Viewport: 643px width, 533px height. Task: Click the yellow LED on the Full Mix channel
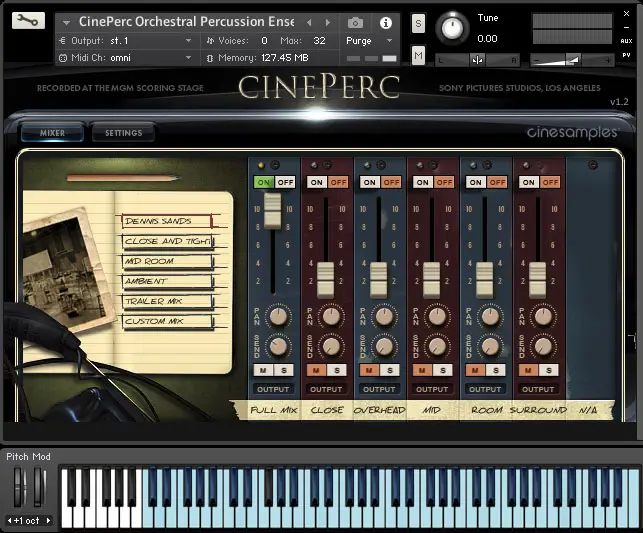pyautogui.click(x=261, y=165)
